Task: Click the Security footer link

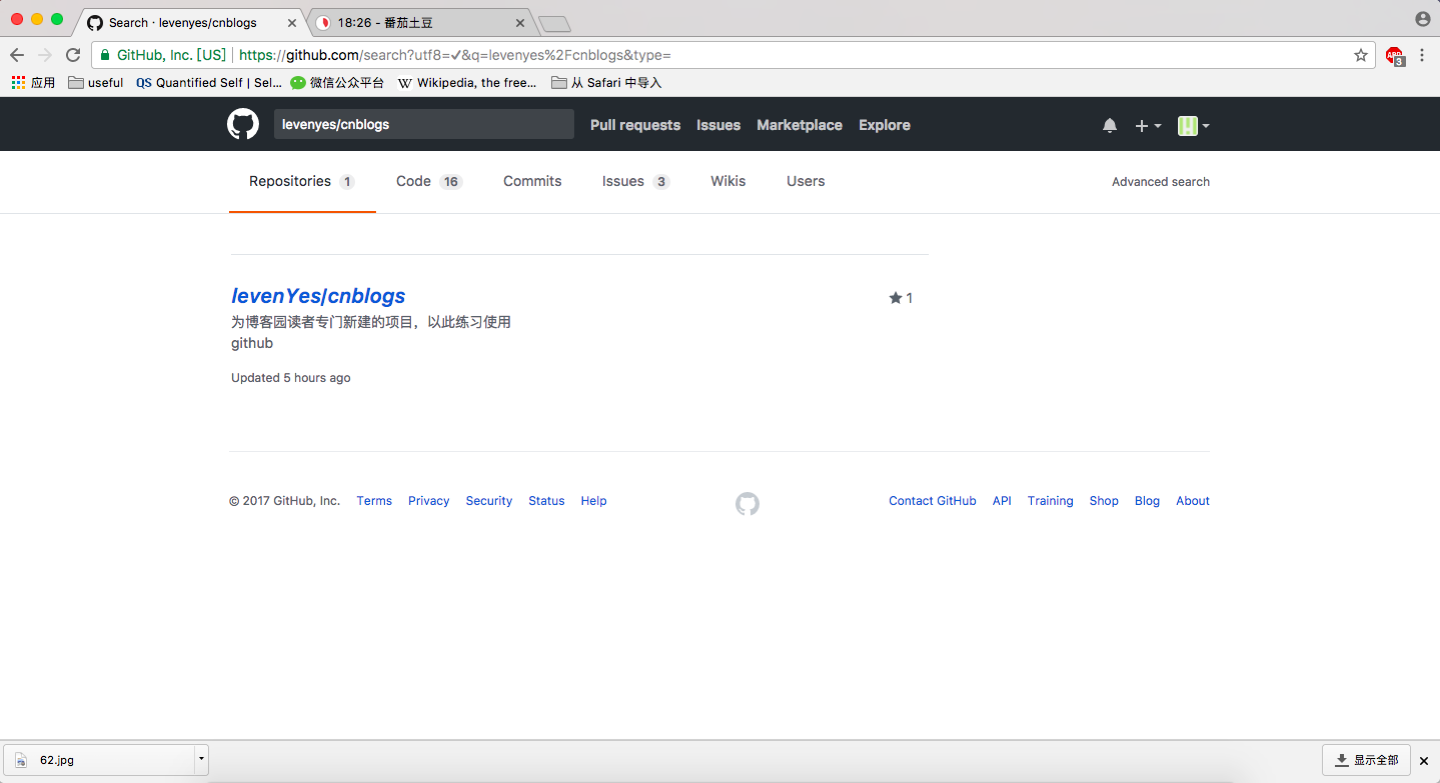Action: 489,501
